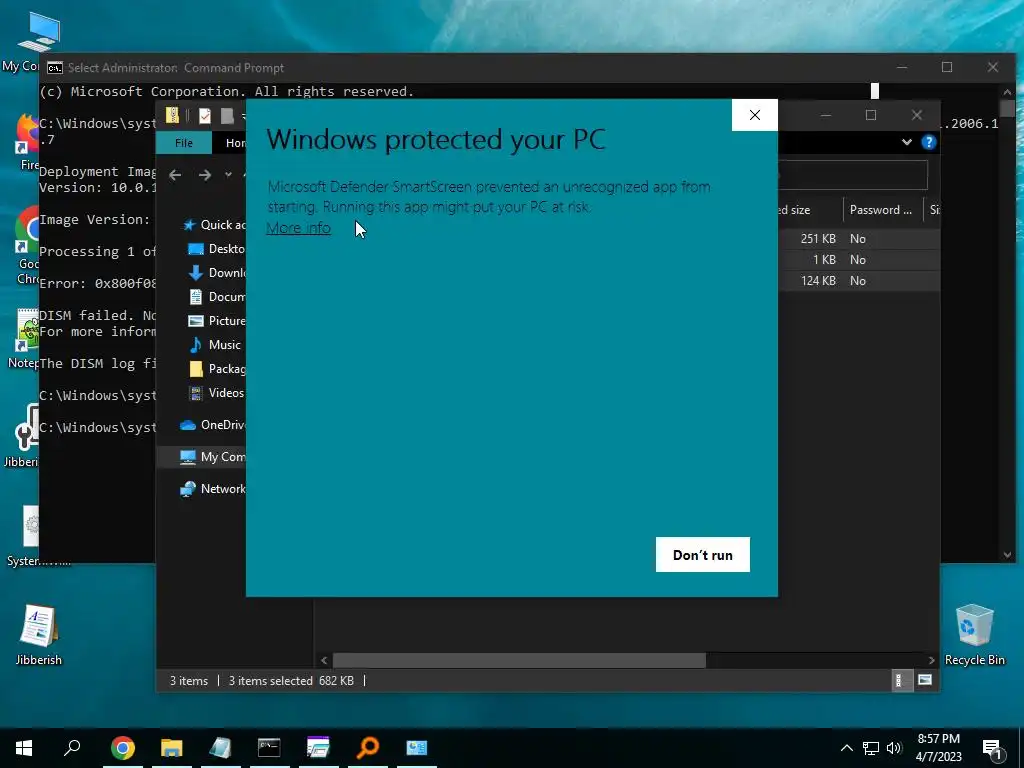Open the orange magnifier app in taskbar
This screenshot has height=768, width=1024.
[x=368, y=748]
